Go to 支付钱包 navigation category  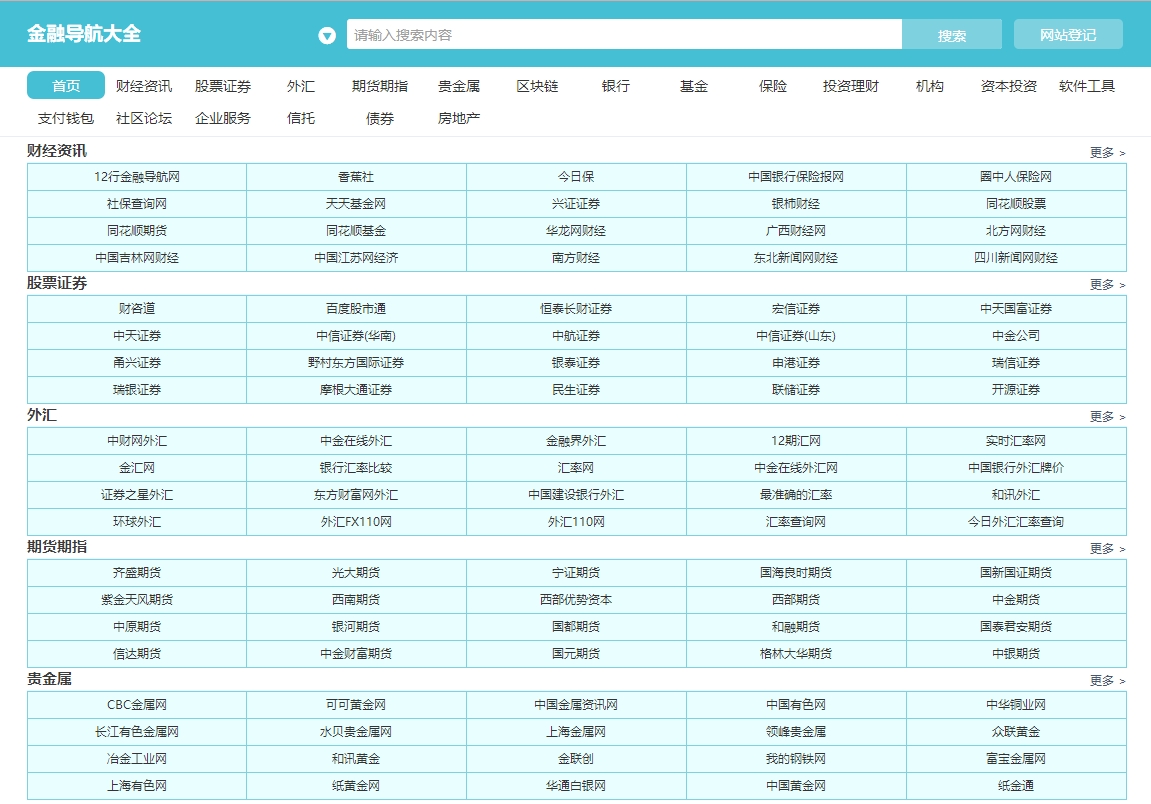coord(66,118)
